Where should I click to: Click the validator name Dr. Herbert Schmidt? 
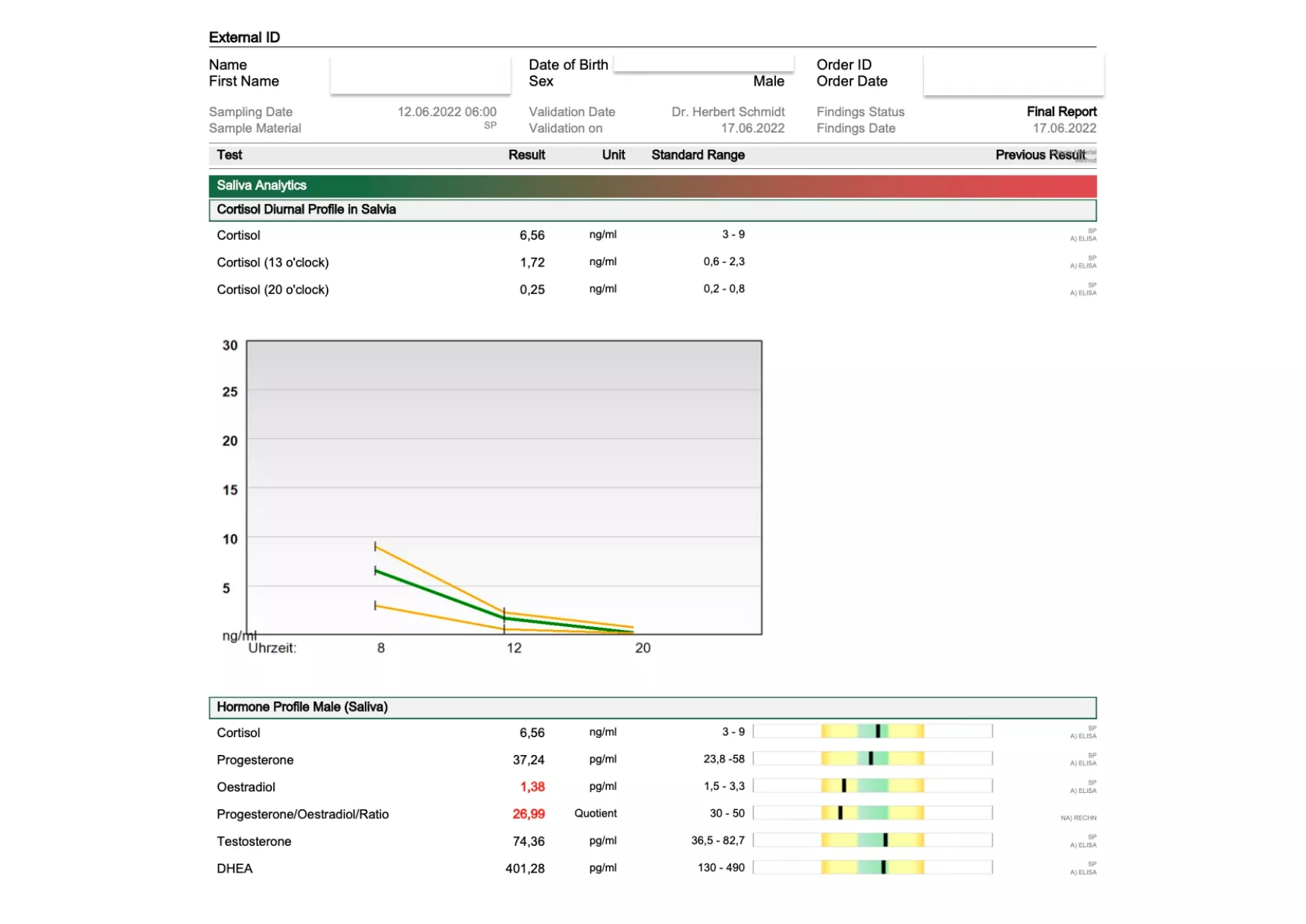click(727, 112)
